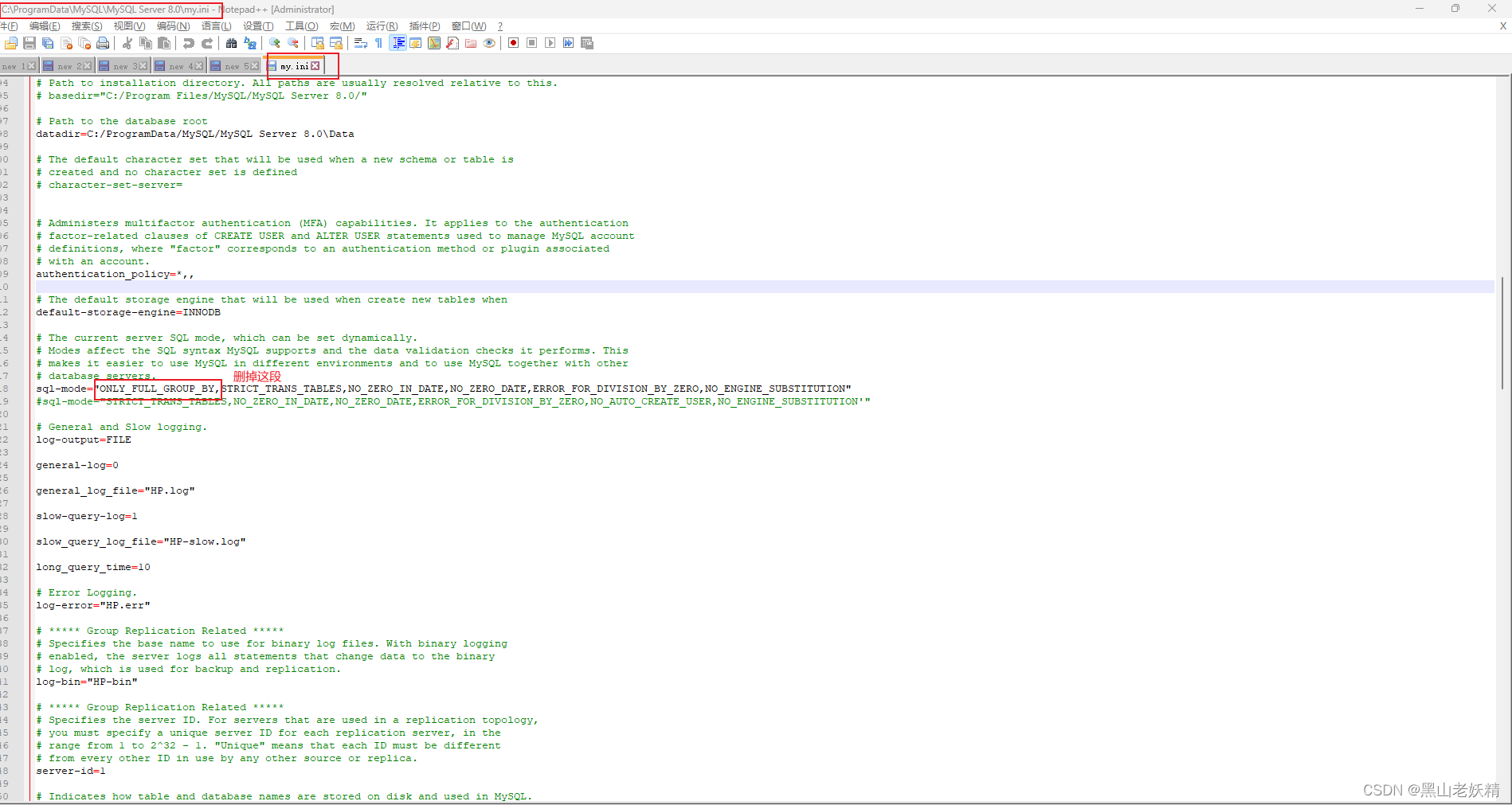Toggle Word Wrap toolbar icon
This screenshot has width=1512, height=805.
[x=361, y=43]
